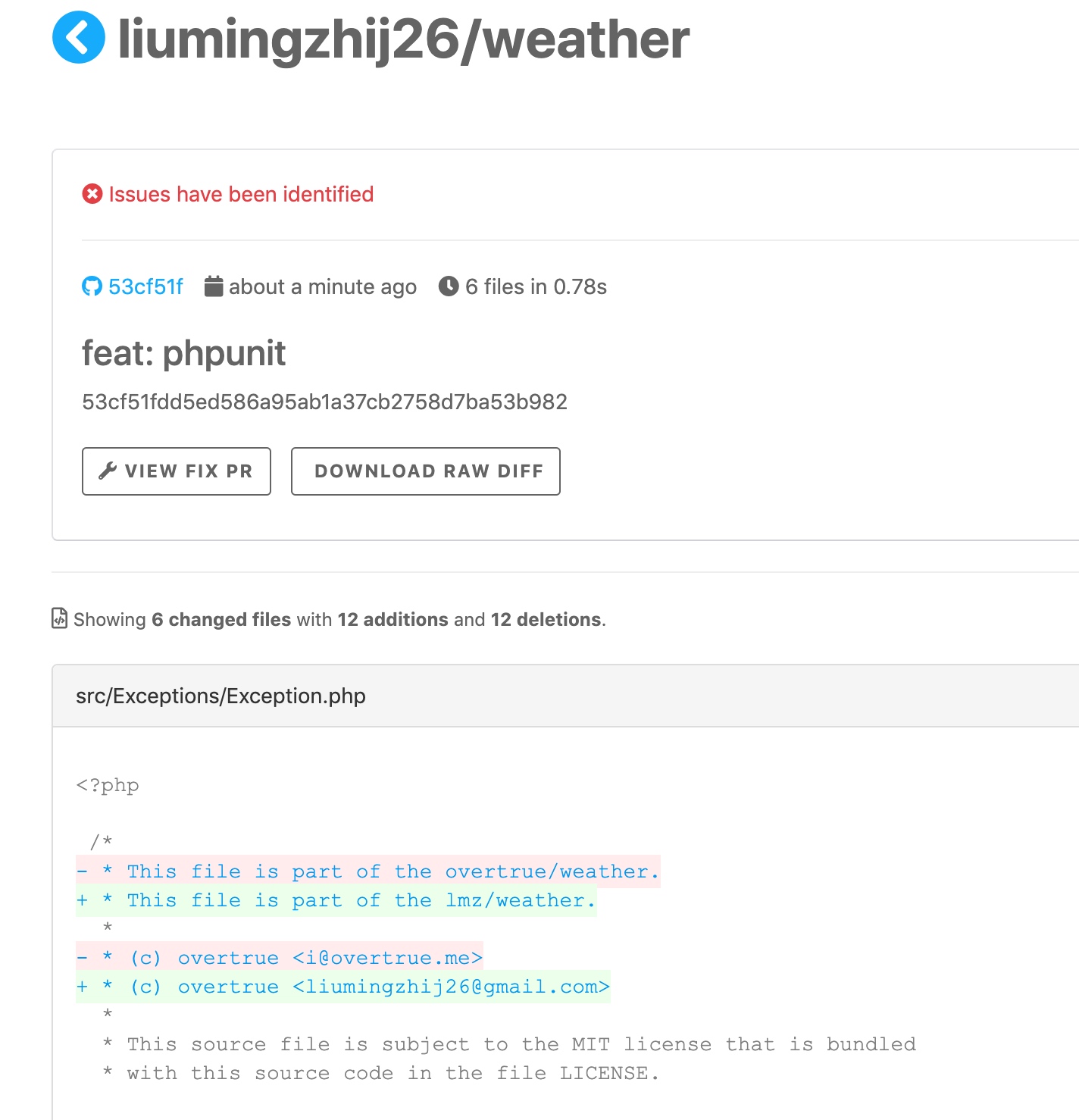This screenshot has width=1079, height=1120.
Task: Click the removed overtrue/weather diff line
Action: [368, 871]
